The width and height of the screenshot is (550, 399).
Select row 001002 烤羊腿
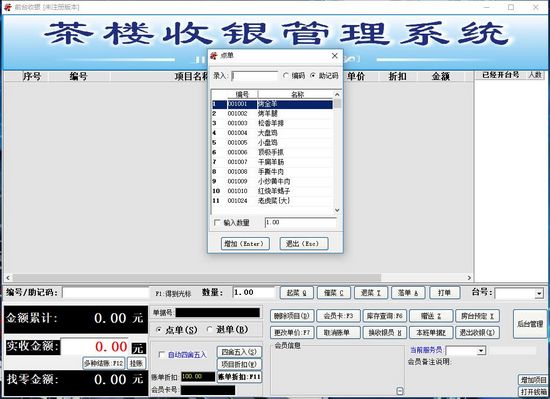point(272,114)
